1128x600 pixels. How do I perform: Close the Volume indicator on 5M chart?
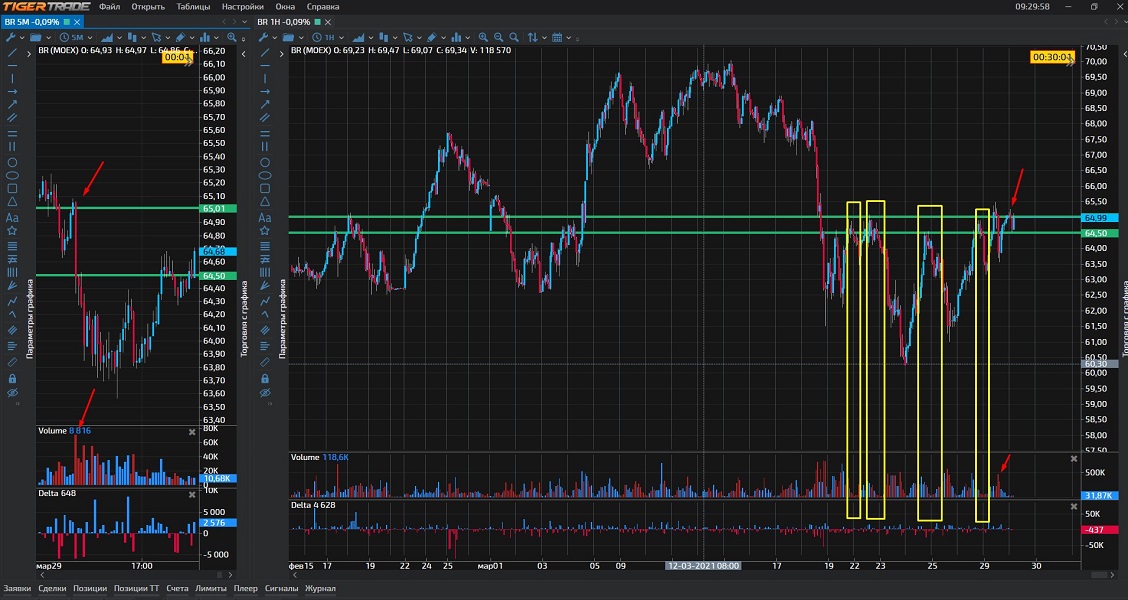coord(192,432)
